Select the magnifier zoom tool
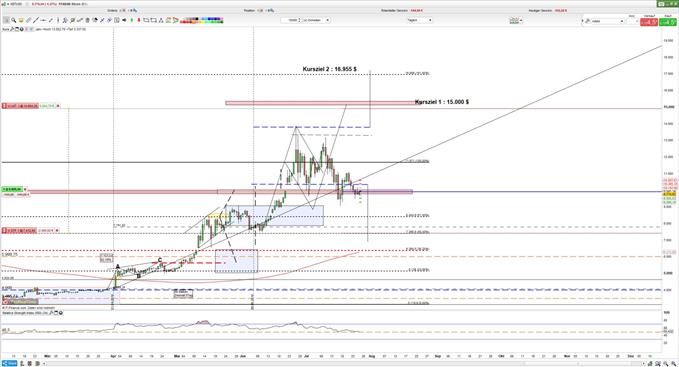The width and height of the screenshot is (679, 367). tap(13, 20)
